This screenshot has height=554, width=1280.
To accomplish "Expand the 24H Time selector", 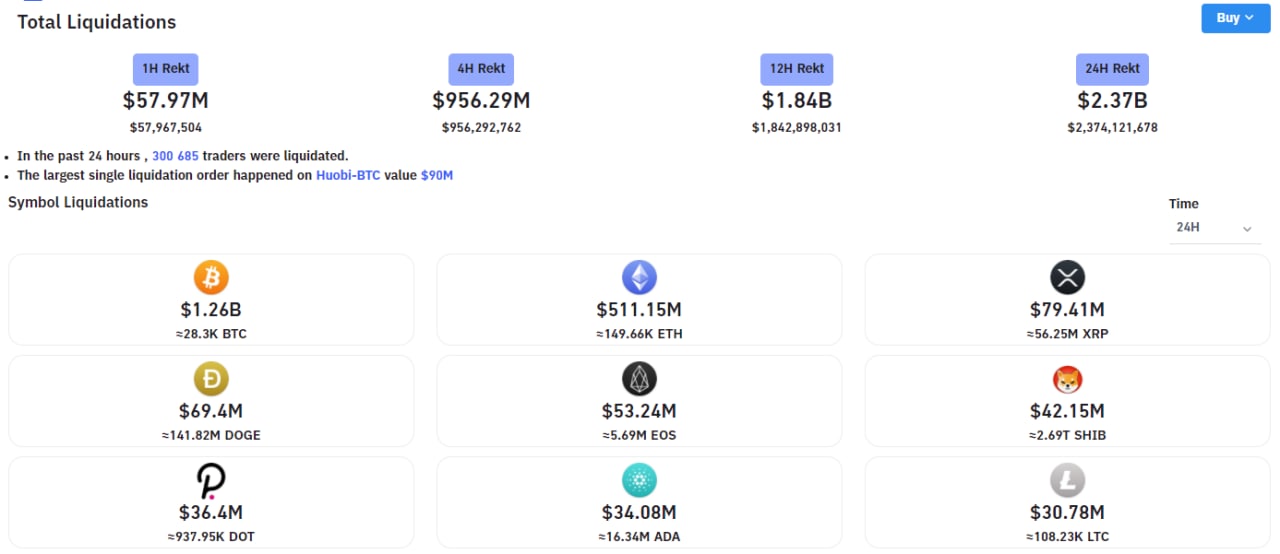I will 1214,228.
